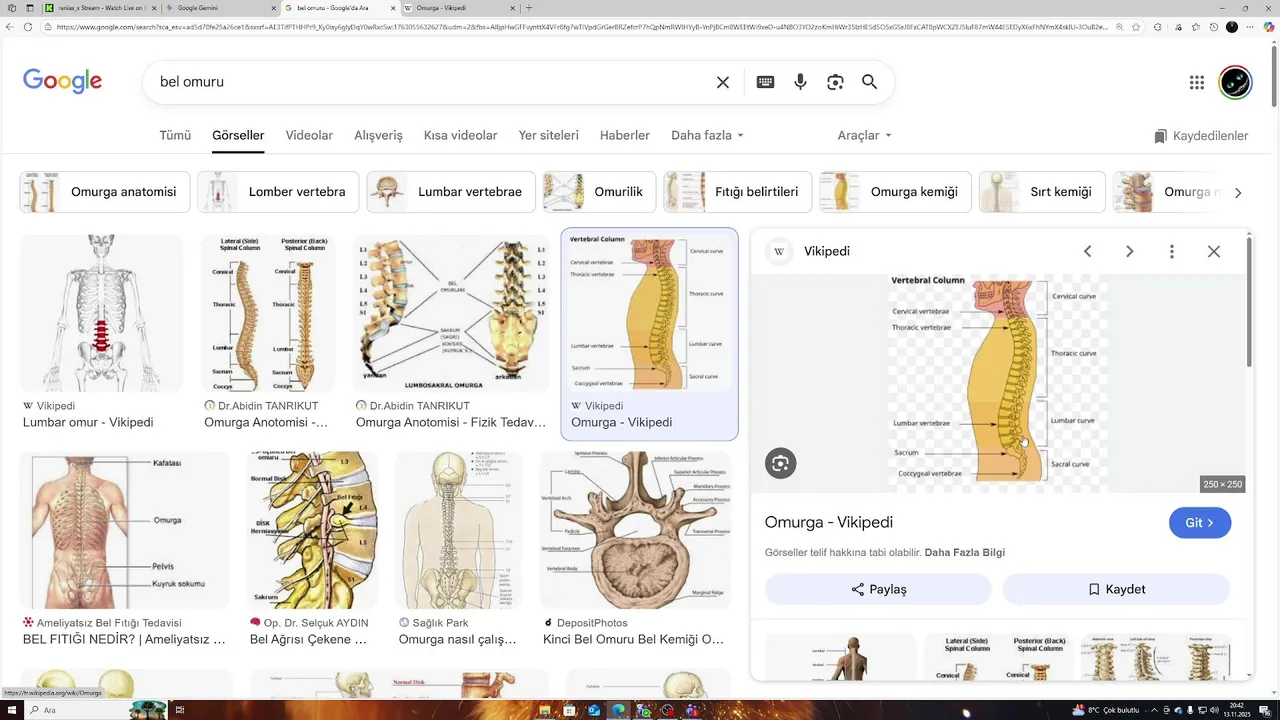
Task: Select the Fıtığı belirtileri filter chip
Action: tap(737, 192)
